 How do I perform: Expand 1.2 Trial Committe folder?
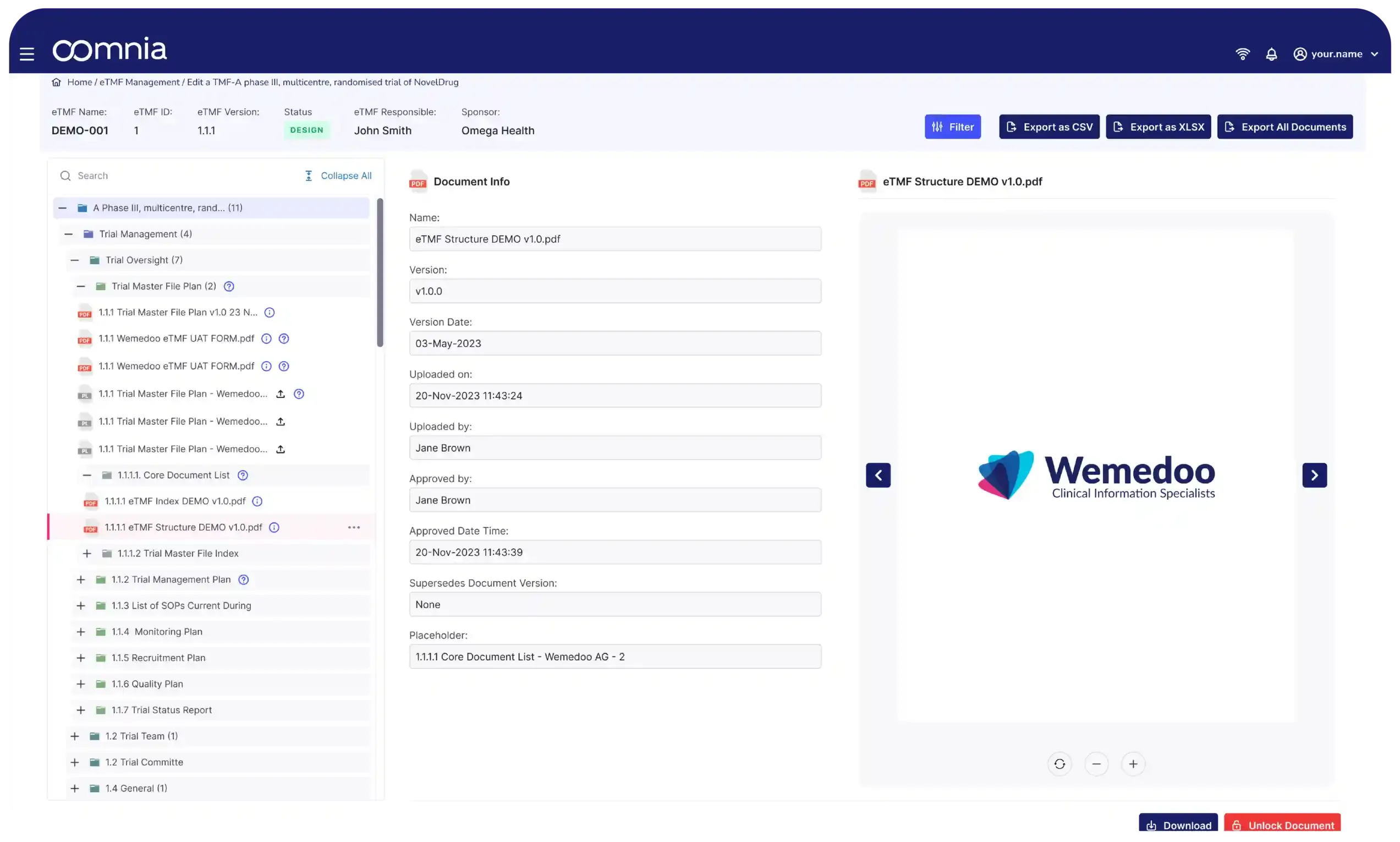(75, 763)
